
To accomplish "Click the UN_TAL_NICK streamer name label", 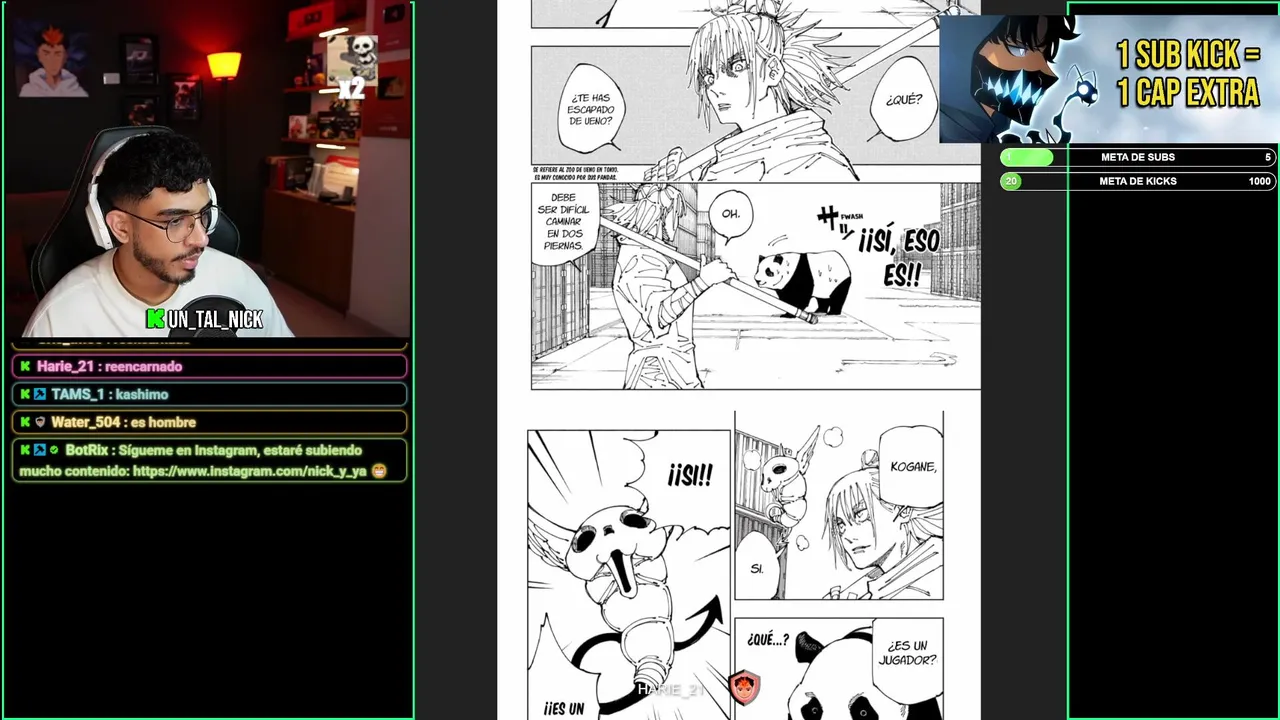I will (215, 319).
